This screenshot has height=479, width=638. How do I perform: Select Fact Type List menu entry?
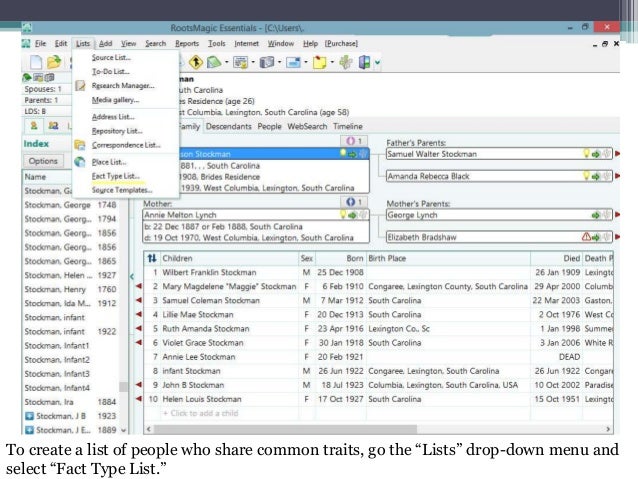point(115,176)
